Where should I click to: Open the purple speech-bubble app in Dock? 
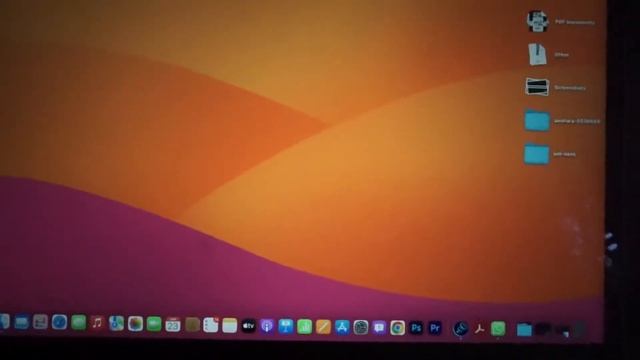tap(379, 327)
